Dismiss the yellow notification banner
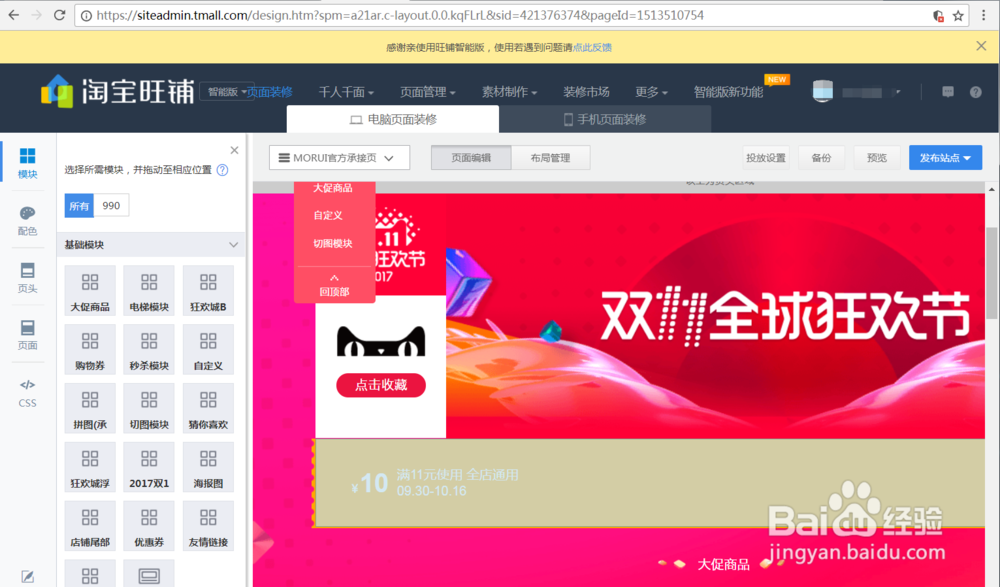The height and width of the screenshot is (587, 1000). coord(981,45)
